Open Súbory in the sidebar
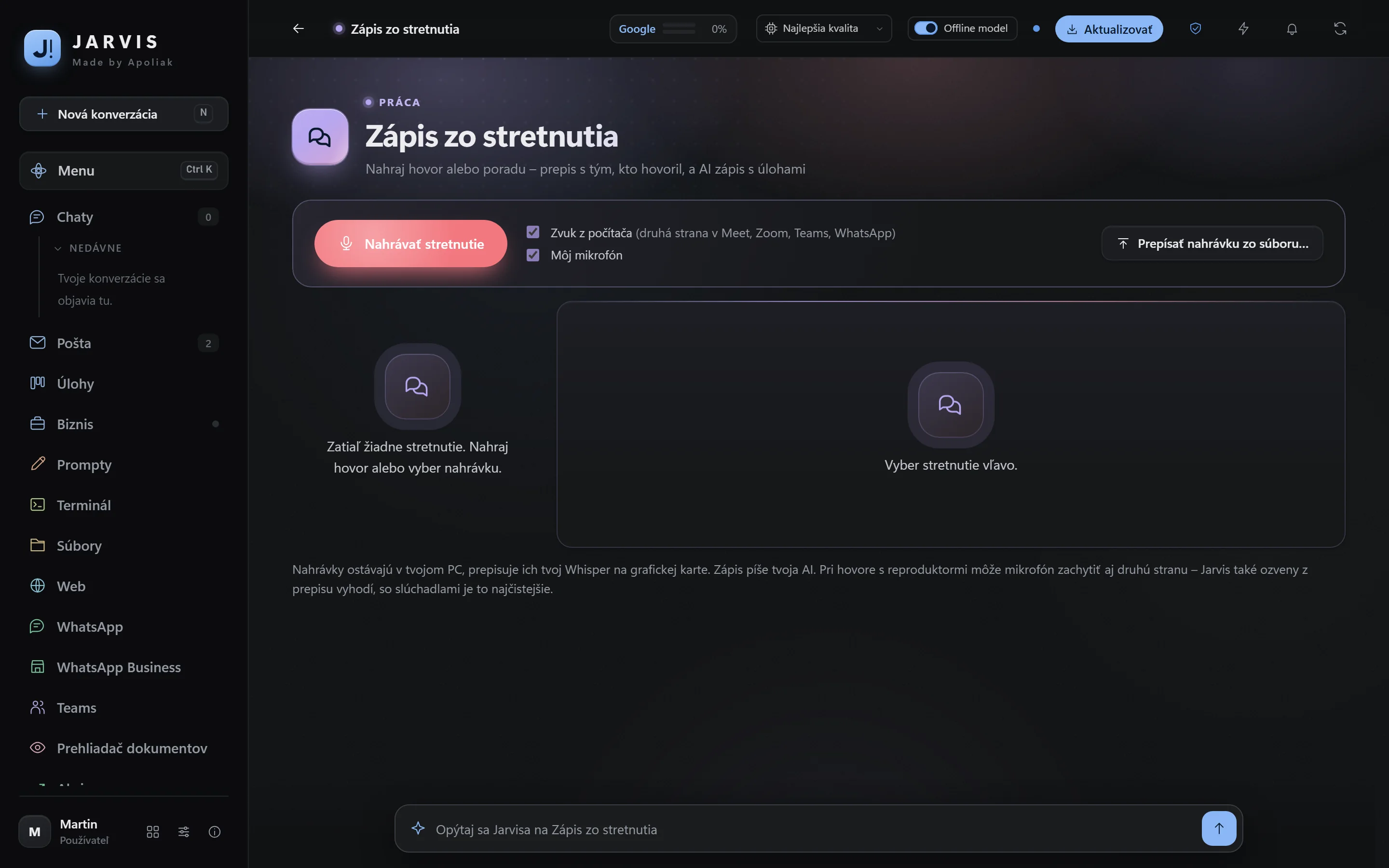1389x868 pixels. [124, 545]
